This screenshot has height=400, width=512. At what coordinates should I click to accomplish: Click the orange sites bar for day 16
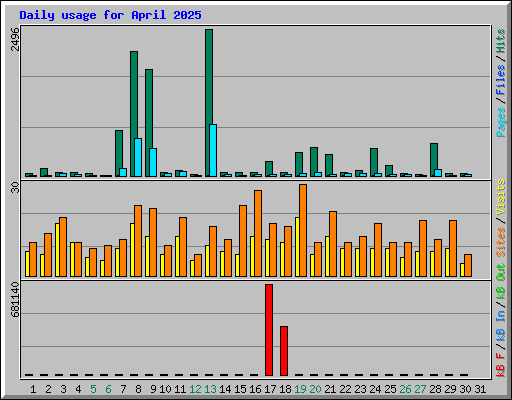[258, 233]
